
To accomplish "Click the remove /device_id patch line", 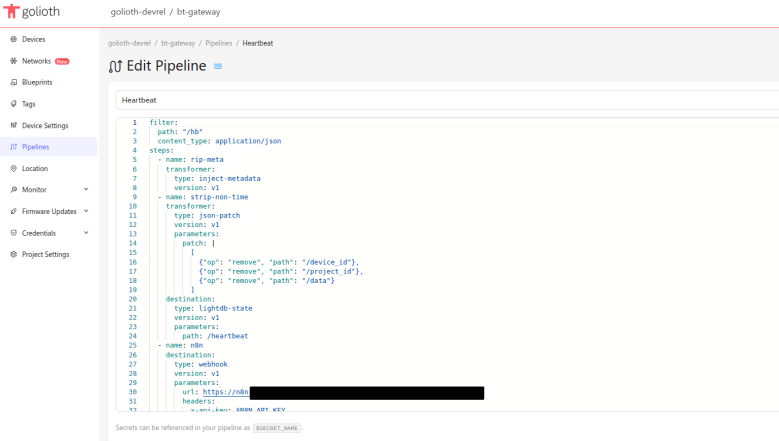I will click(x=279, y=262).
